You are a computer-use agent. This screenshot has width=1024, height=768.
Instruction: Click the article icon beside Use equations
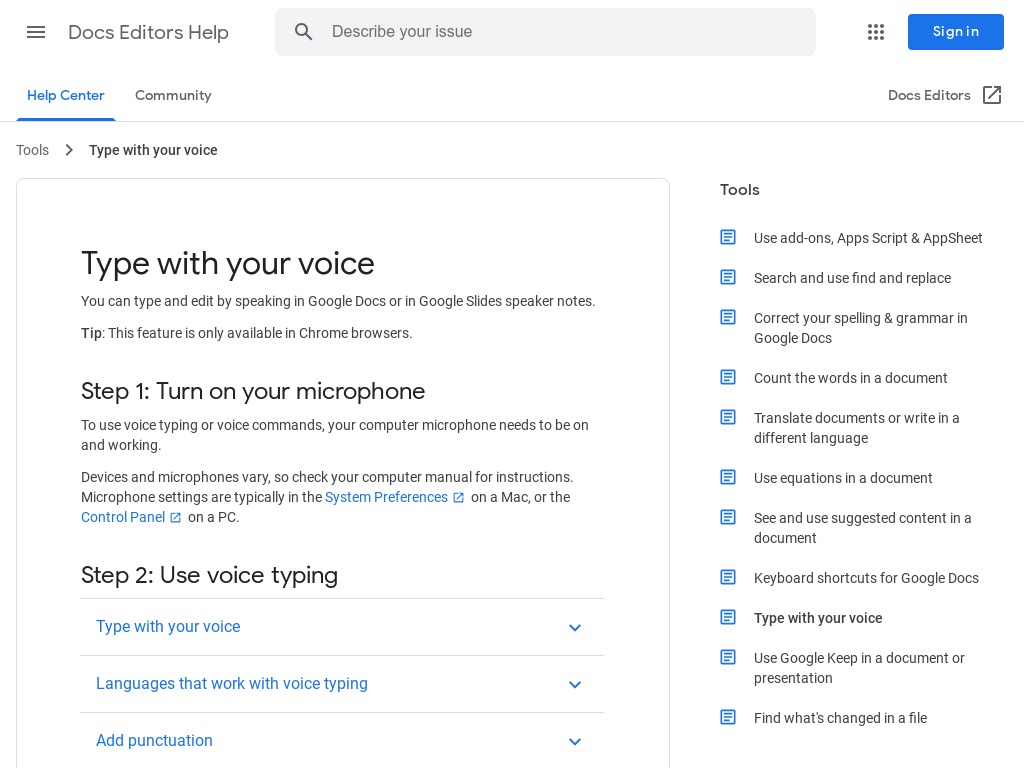point(728,477)
